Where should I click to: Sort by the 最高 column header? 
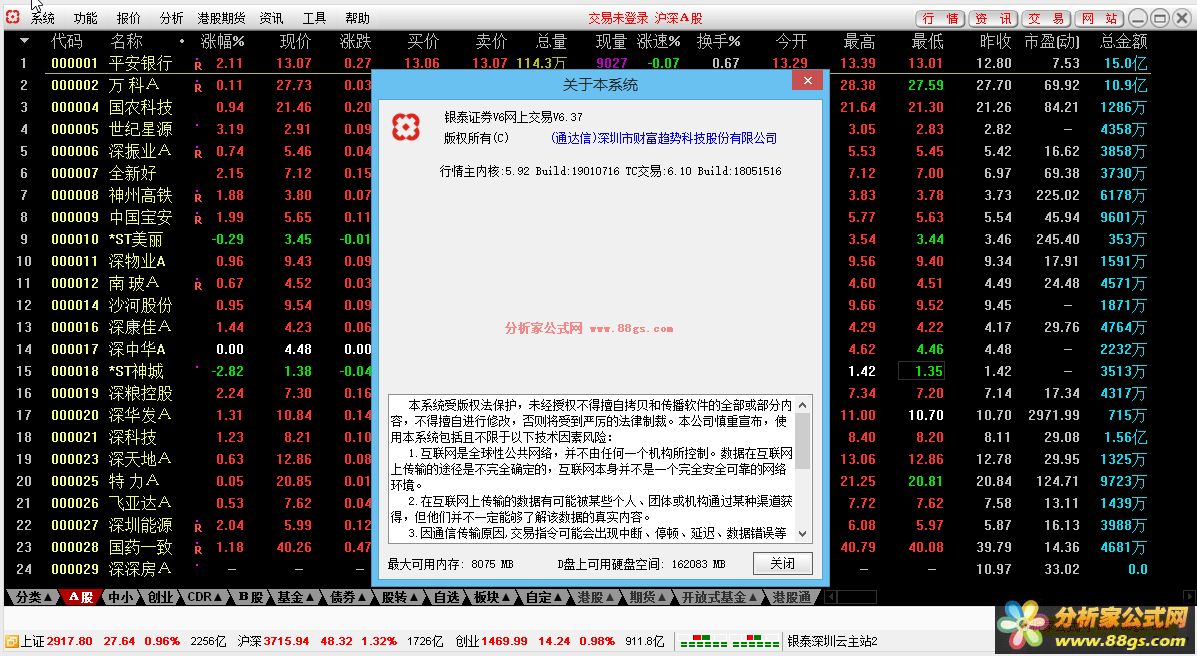pyautogui.click(x=859, y=41)
